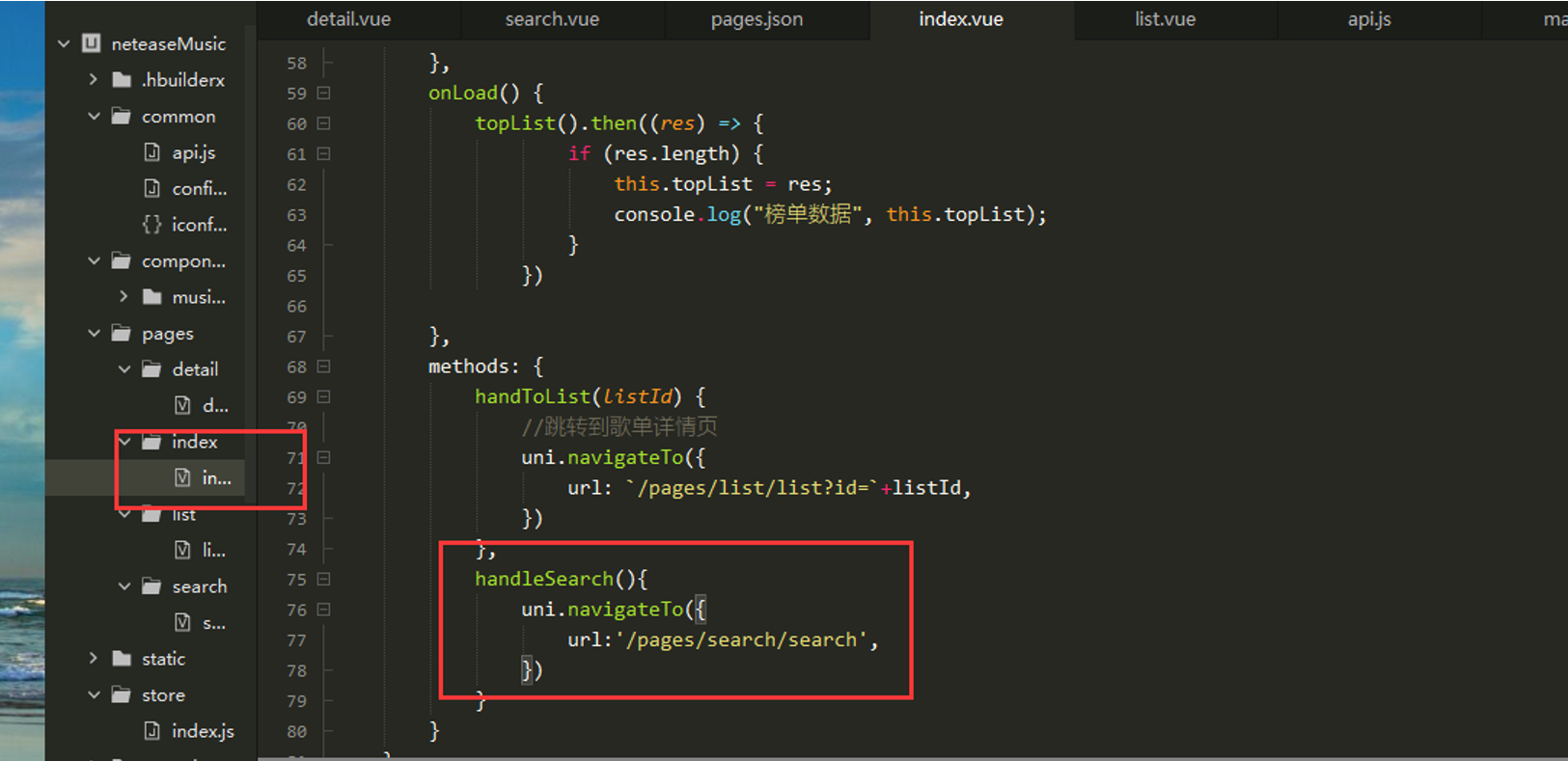Click the d... vue file icon
This screenshot has height=761, width=1568.
point(182,405)
